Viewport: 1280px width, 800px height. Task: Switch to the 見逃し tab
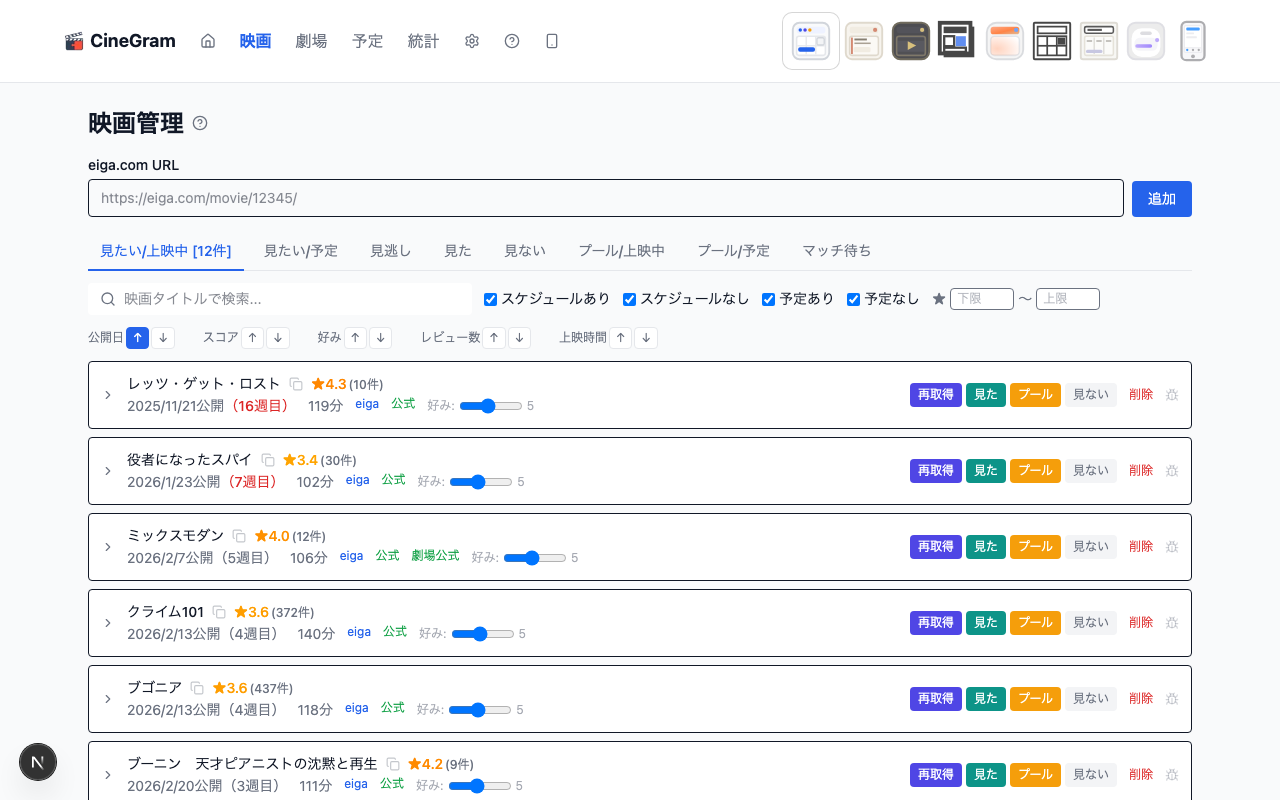389,251
